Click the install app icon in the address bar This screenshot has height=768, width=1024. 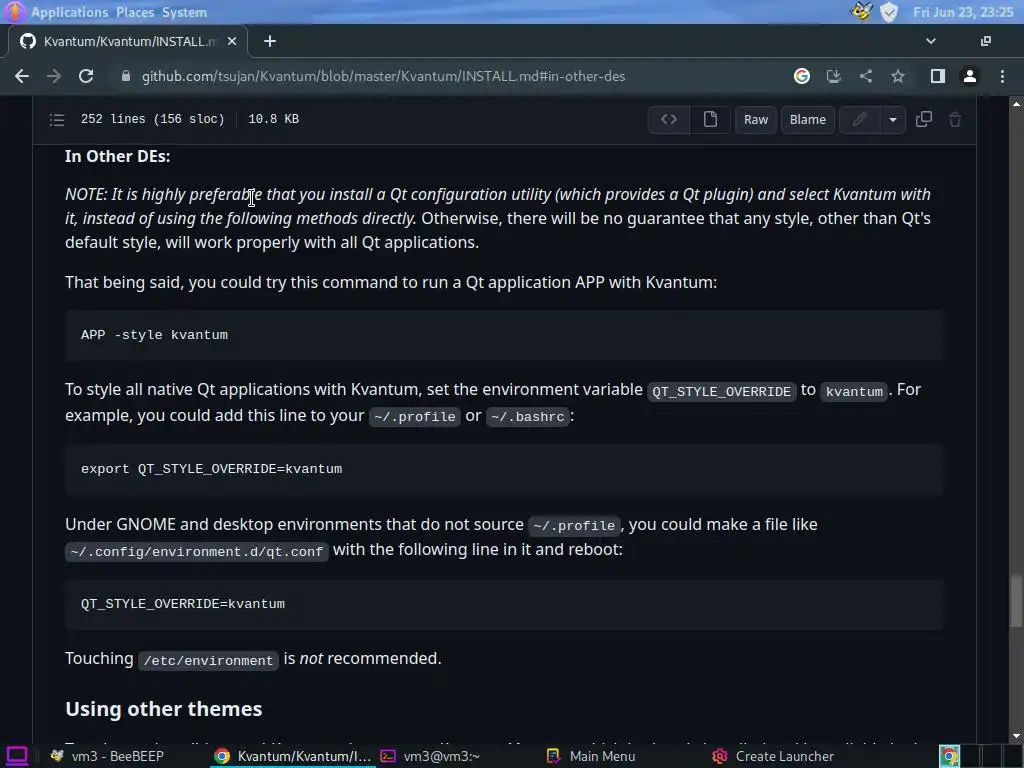click(x=833, y=76)
